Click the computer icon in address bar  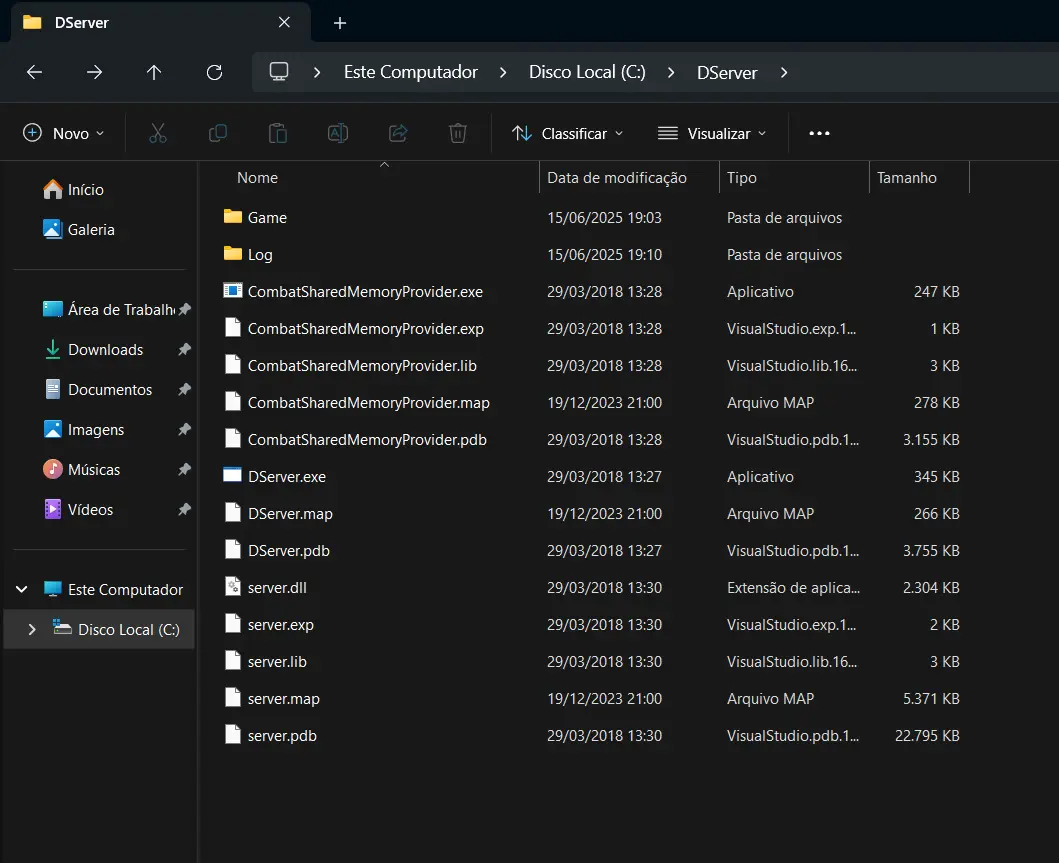tap(279, 72)
